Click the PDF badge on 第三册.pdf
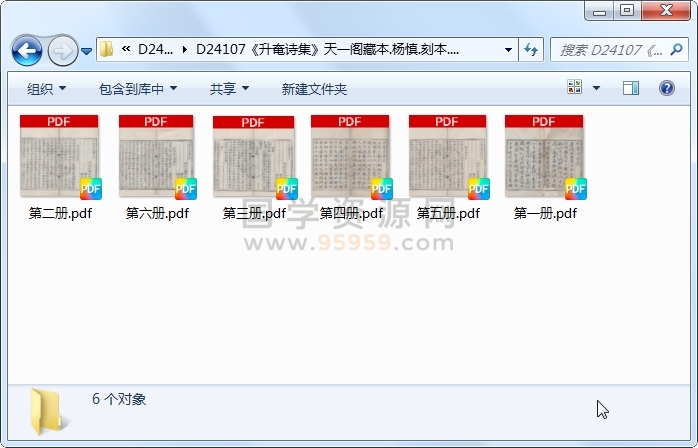Image resolution: width=698 pixels, height=448 pixels. pyautogui.click(x=287, y=189)
